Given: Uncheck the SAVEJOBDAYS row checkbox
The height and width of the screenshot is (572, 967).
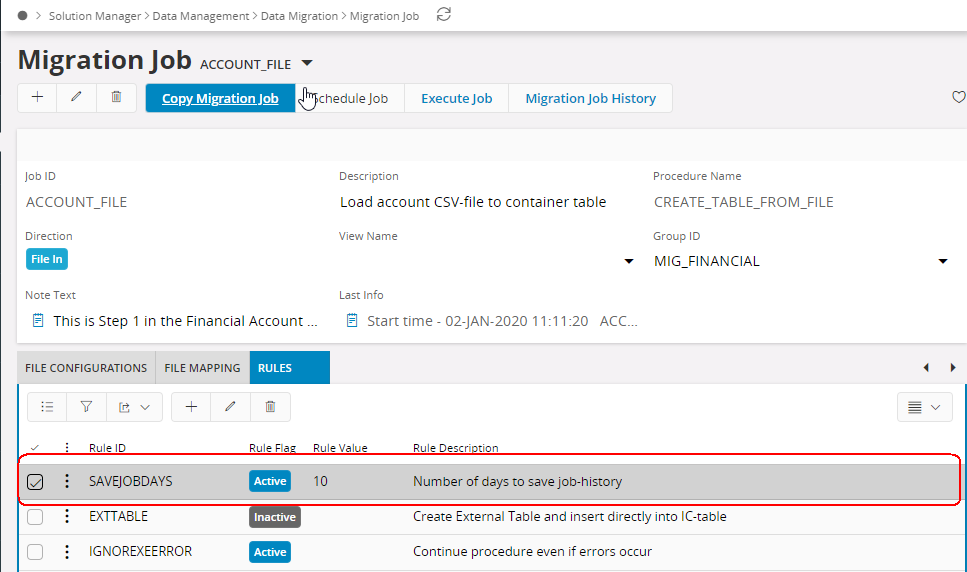Looking at the screenshot, I should click(x=35, y=482).
